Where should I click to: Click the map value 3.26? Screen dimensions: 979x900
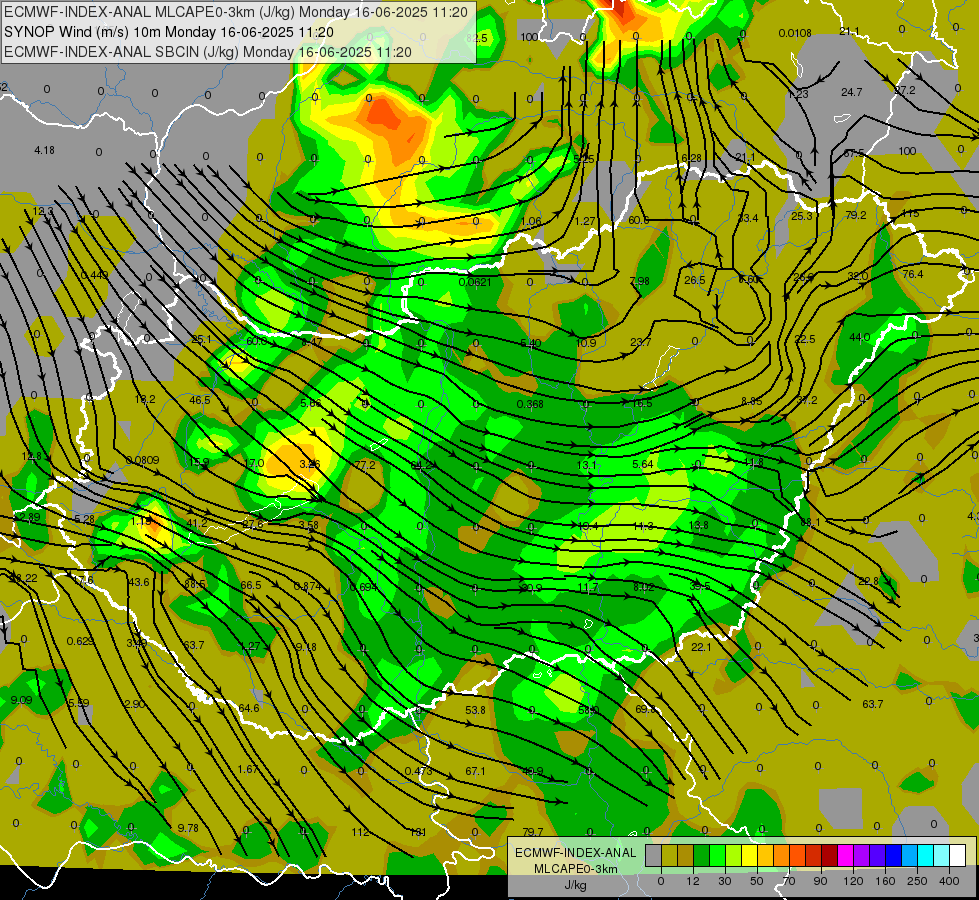(x=310, y=464)
